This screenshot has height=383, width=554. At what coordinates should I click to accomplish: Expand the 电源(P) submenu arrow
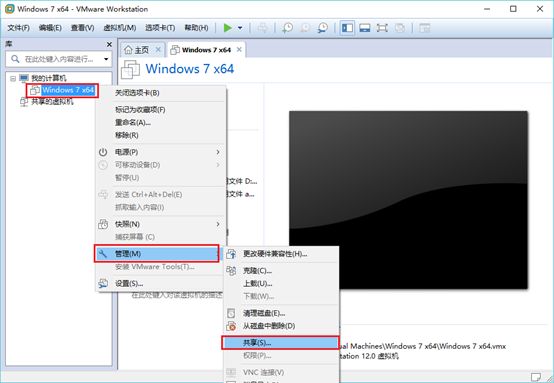218,152
